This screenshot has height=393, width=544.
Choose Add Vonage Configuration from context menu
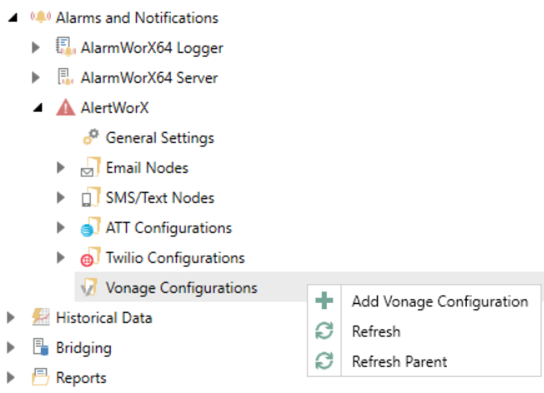[x=440, y=301]
